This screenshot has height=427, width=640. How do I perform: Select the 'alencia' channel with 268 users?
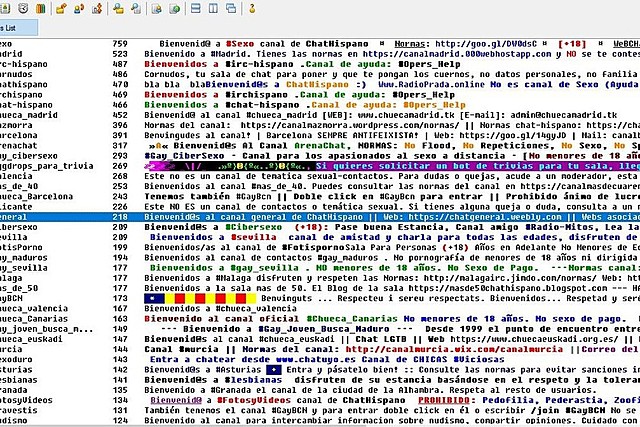tap(320, 176)
